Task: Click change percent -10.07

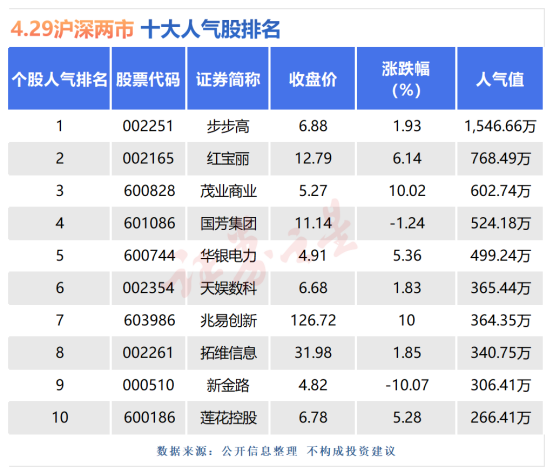Action: [407, 385]
